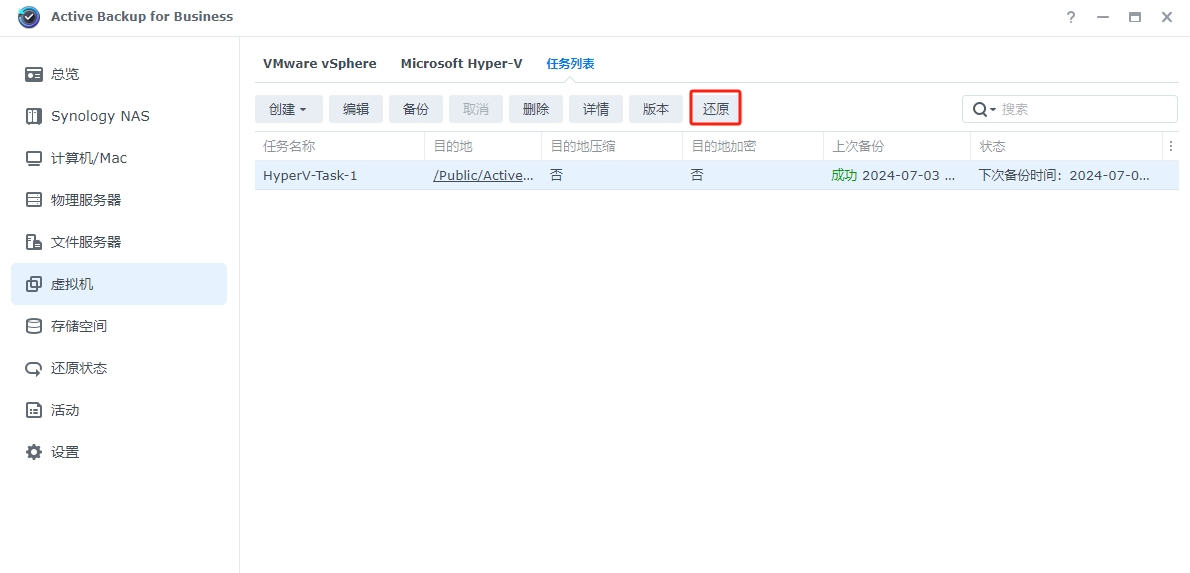
Task: Switch to Microsoft Hyper-V tab
Action: [461, 63]
